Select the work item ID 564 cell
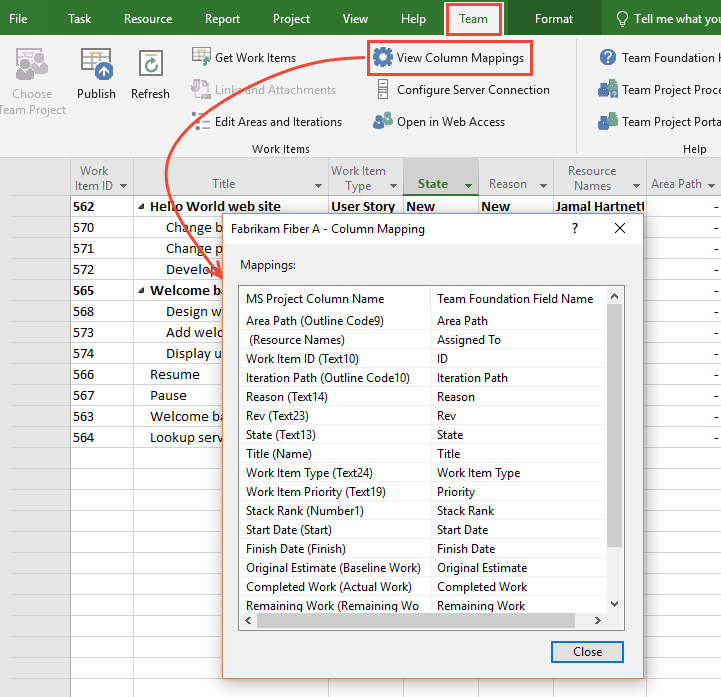721x697 pixels. pos(102,437)
